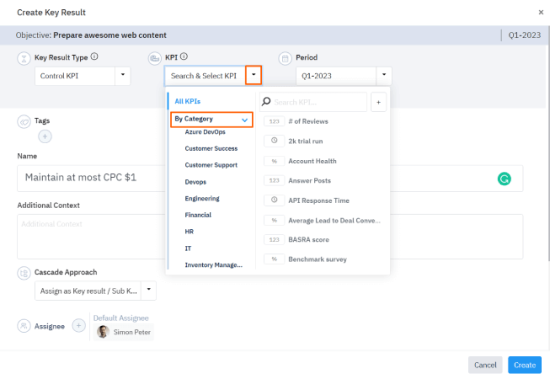
Task: Choose the Answer Posts KPI
Action: pyautogui.click(x=309, y=181)
